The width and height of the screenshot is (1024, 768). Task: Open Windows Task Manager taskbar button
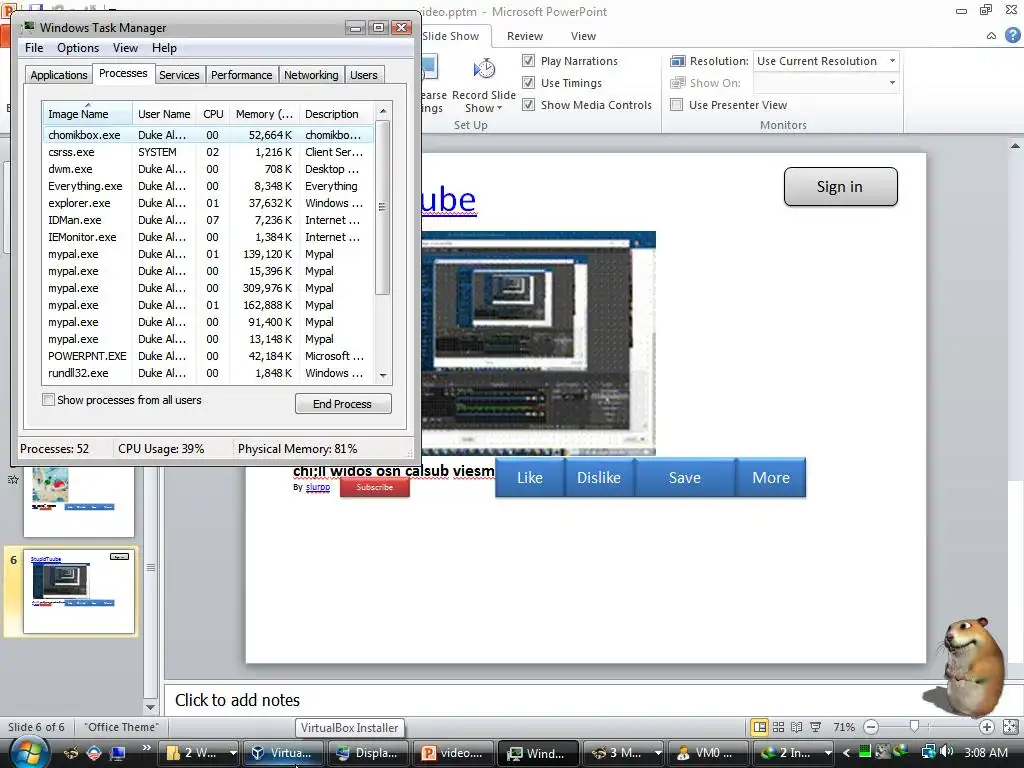click(537, 753)
